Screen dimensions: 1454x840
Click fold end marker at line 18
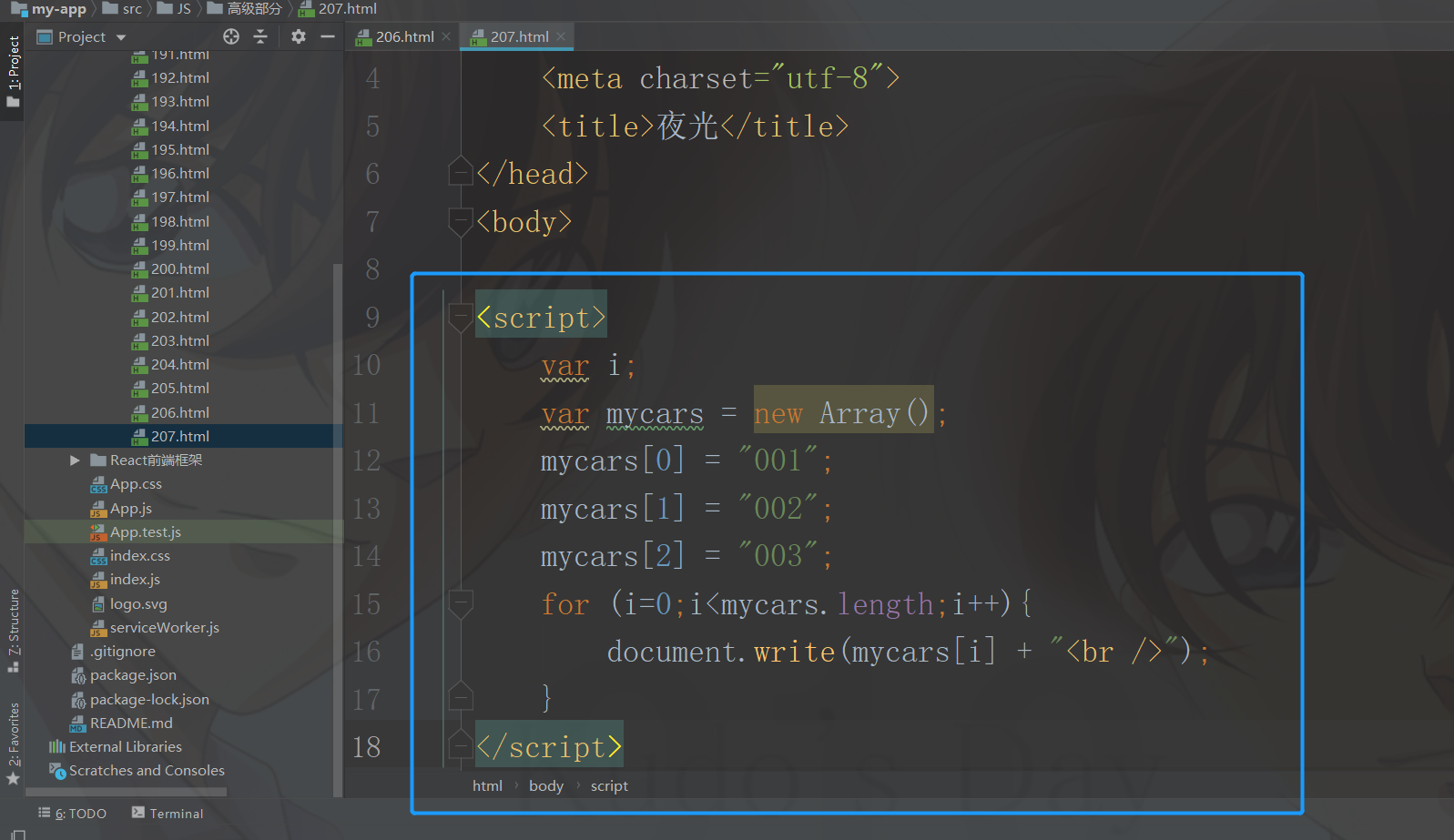coord(461,744)
